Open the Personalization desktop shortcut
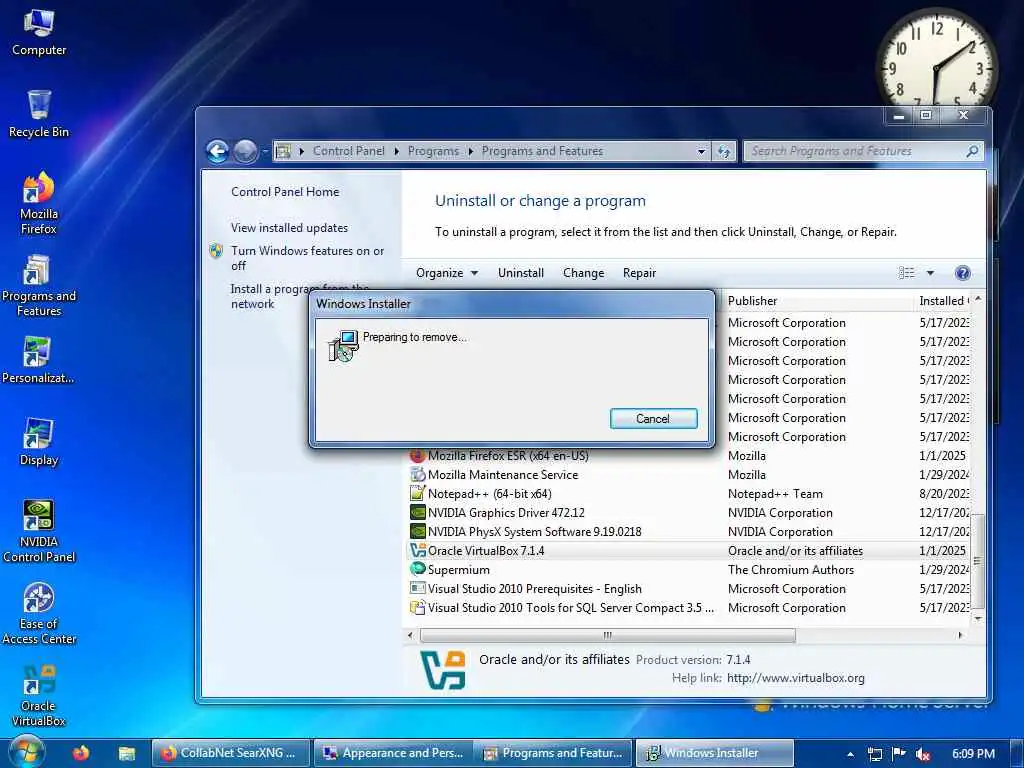The height and width of the screenshot is (768, 1024). [x=37, y=360]
